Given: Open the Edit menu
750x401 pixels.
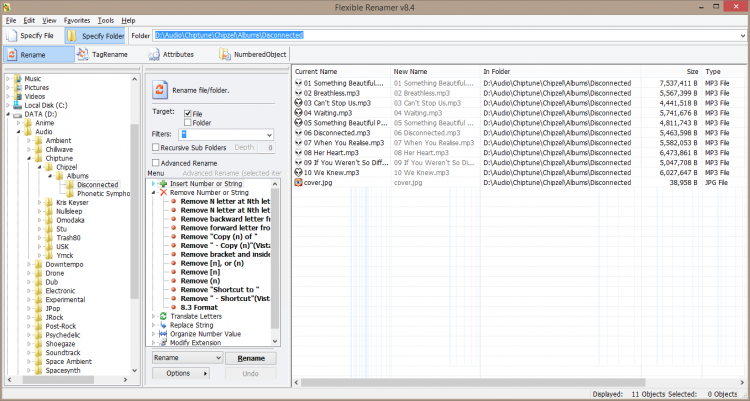Looking at the screenshot, I should coord(29,21).
